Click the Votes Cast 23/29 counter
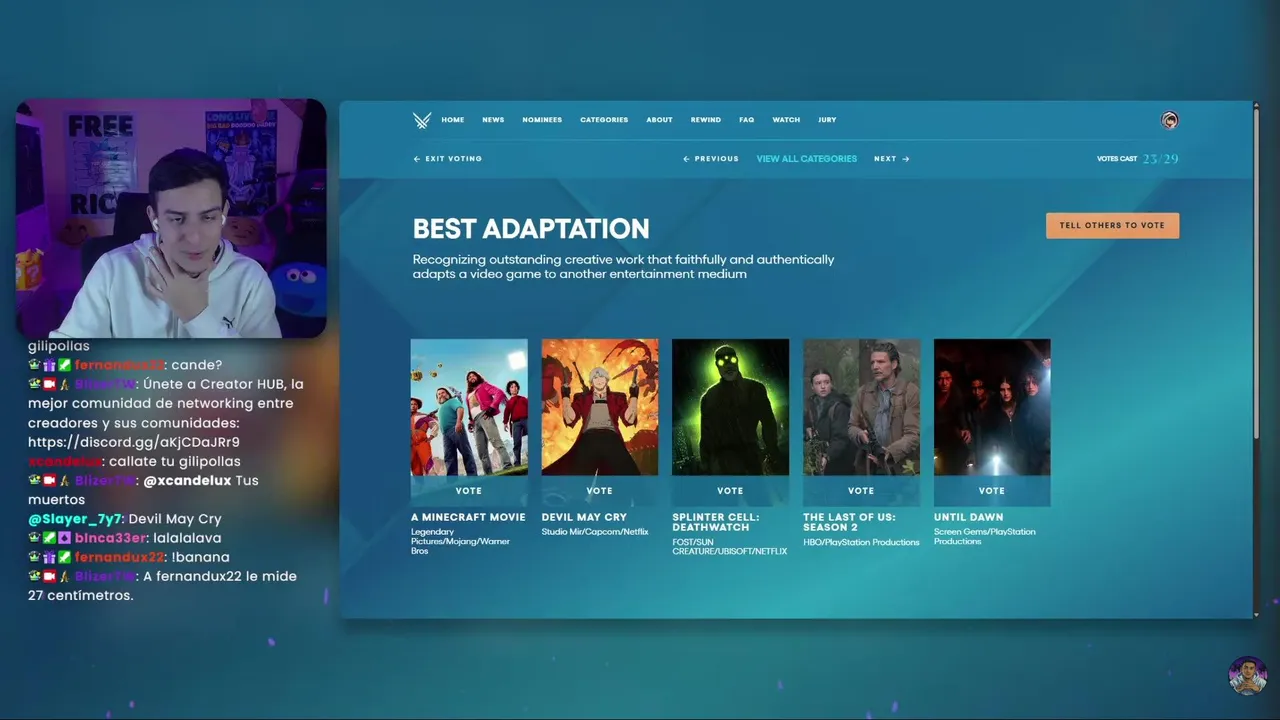Viewport: 1280px width, 720px height. pos(1138,159)
